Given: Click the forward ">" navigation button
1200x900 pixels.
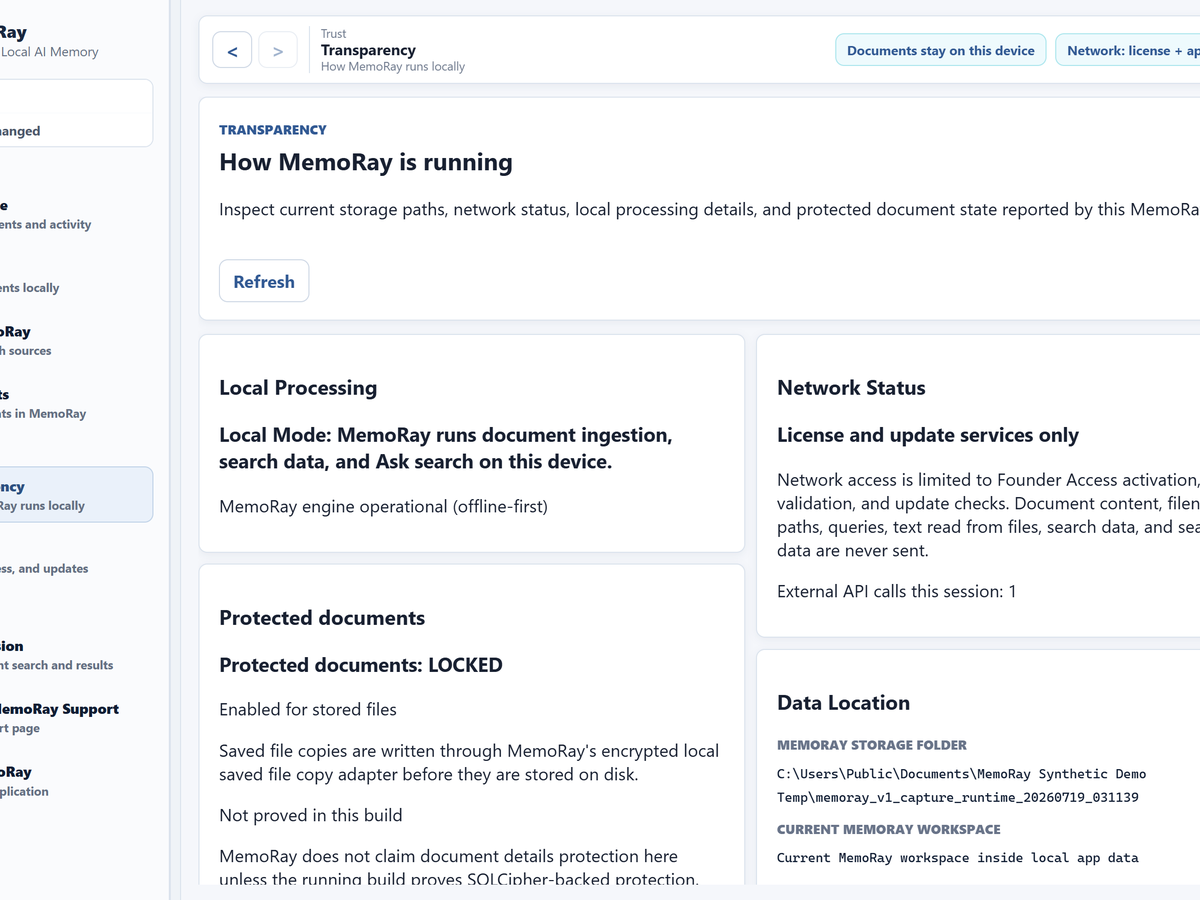Looking at the screenshot, I should [x=278, y=50].
